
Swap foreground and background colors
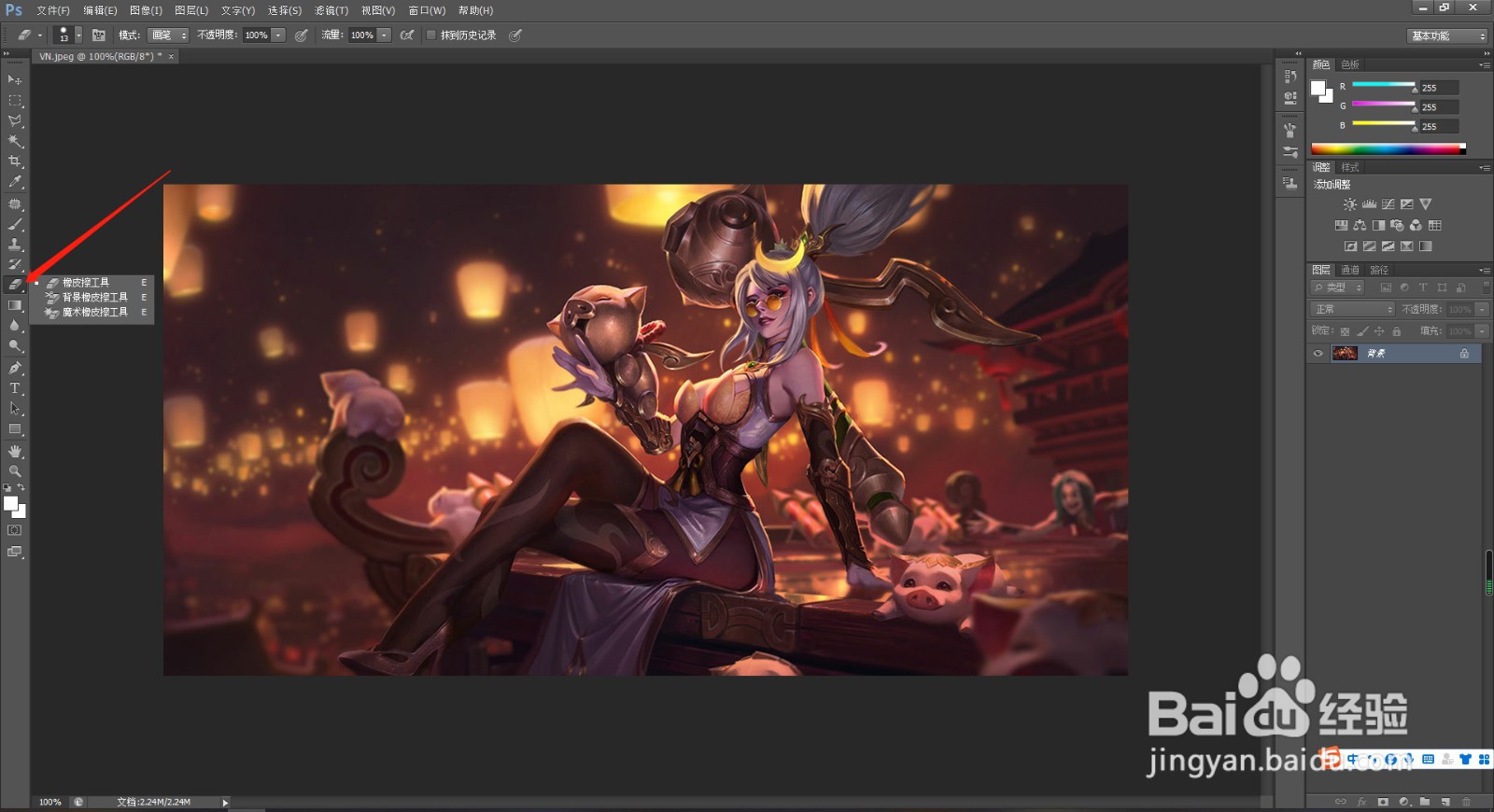[x=21, y=487]
